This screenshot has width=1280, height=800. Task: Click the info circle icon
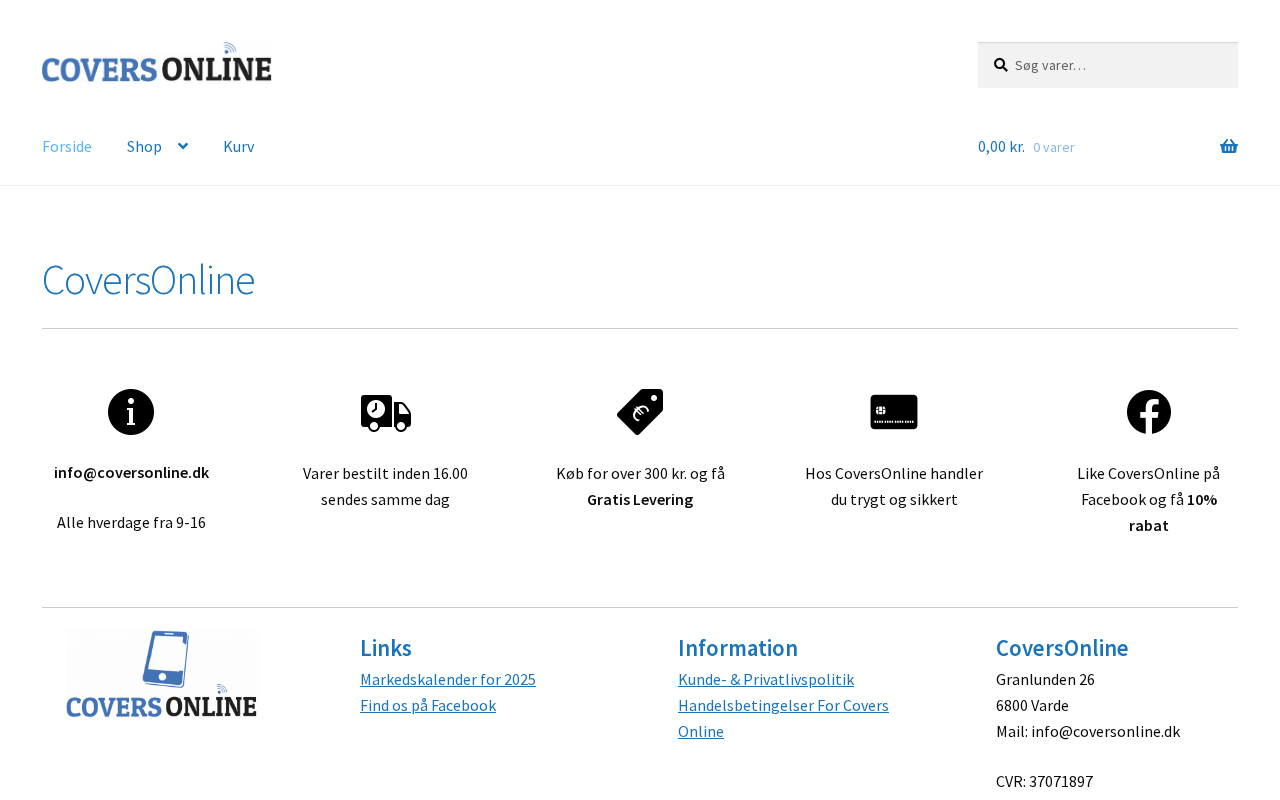(x=131, y=412)
